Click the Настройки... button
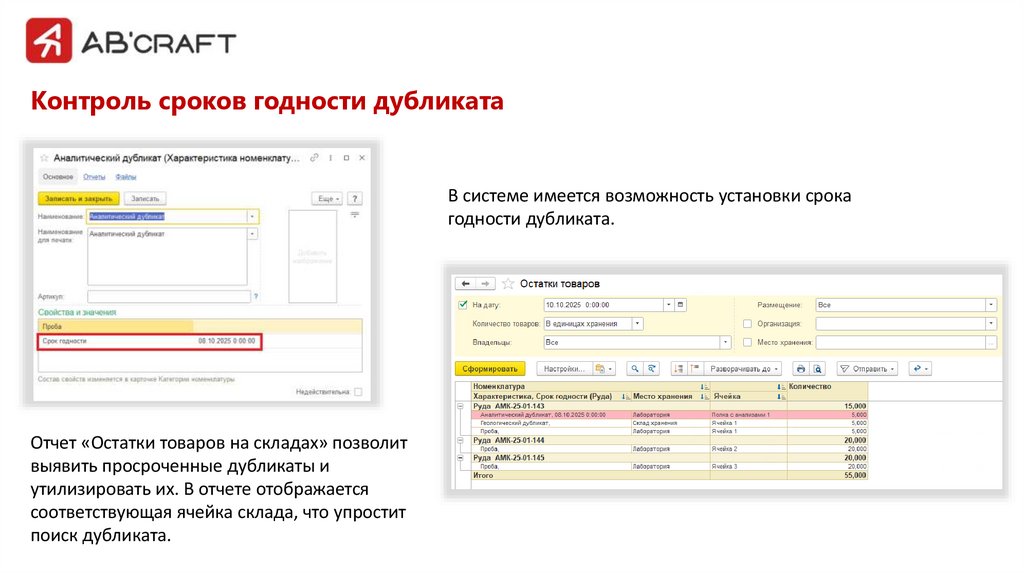Screen dimensions: 1024x574 click(x=564, y=369)
